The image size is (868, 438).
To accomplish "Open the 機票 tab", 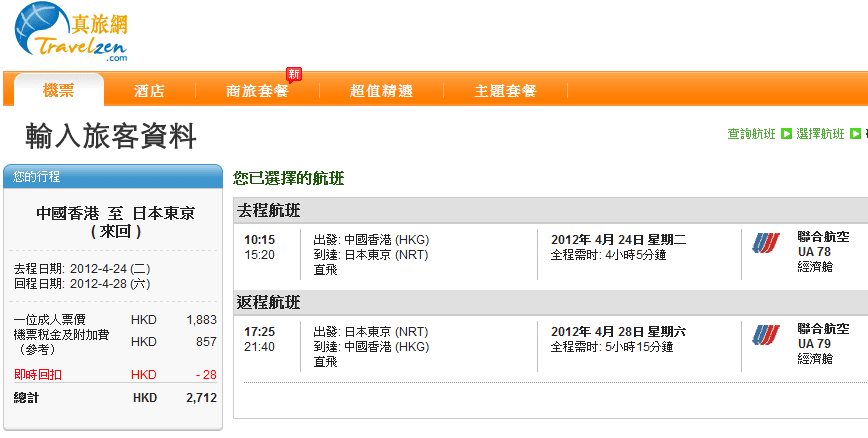I will coord(59,91).
